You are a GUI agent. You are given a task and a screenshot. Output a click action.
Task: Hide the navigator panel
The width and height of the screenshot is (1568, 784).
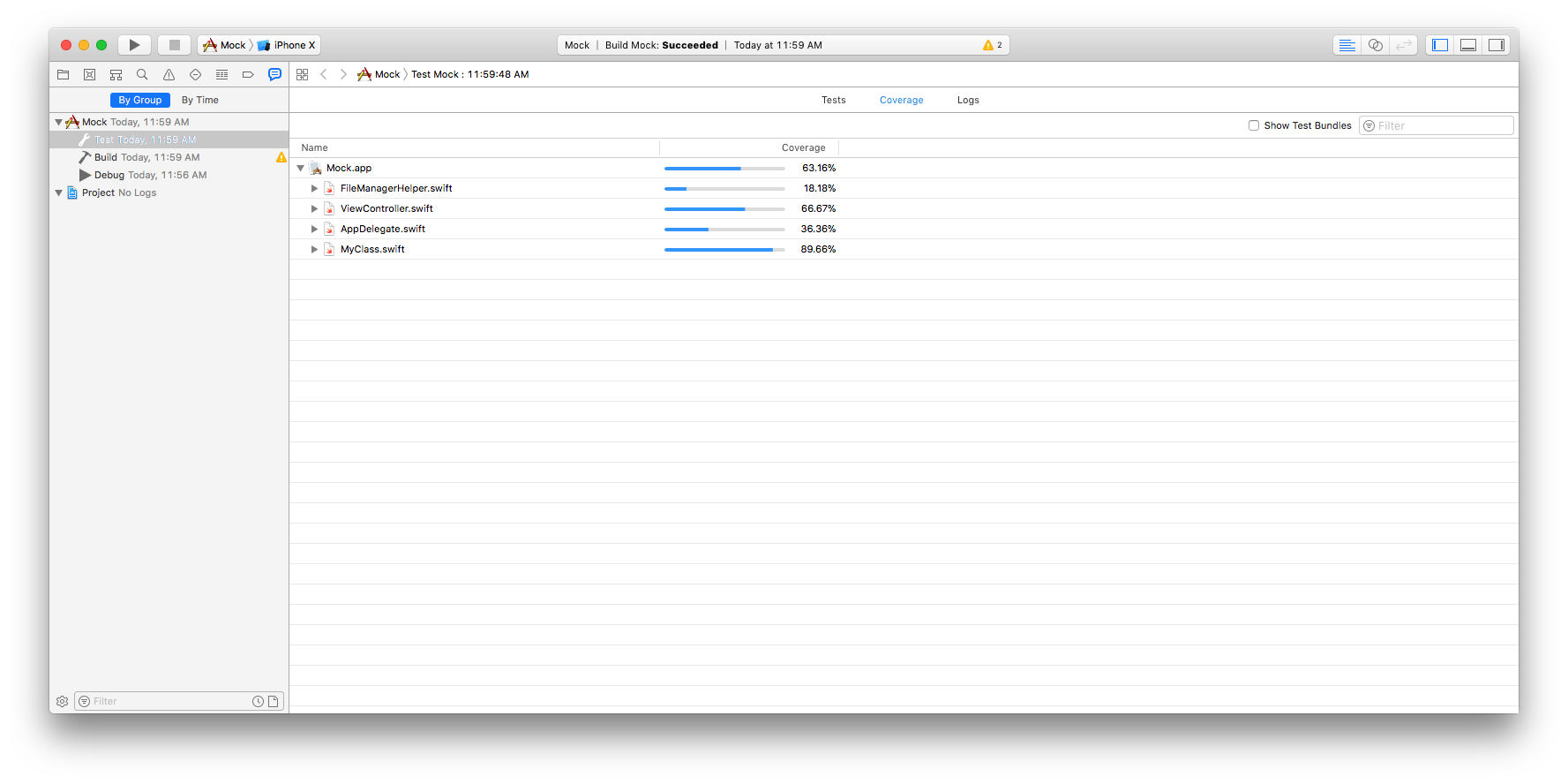tap(1440, 45)
